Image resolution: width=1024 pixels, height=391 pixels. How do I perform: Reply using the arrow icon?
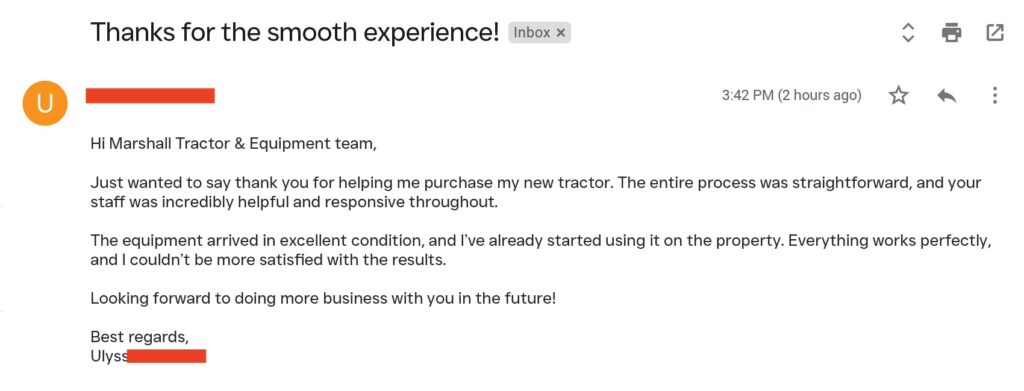point(946,96)
